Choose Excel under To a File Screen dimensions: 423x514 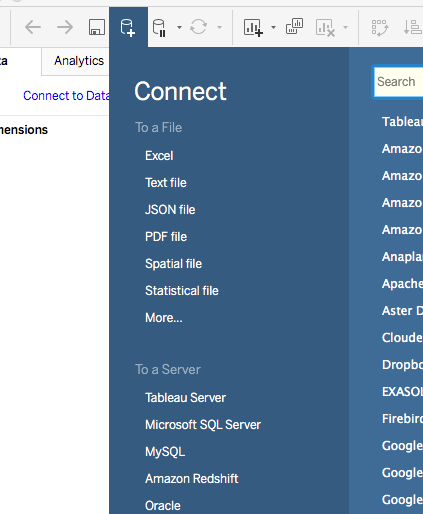[x=159, y=156]
